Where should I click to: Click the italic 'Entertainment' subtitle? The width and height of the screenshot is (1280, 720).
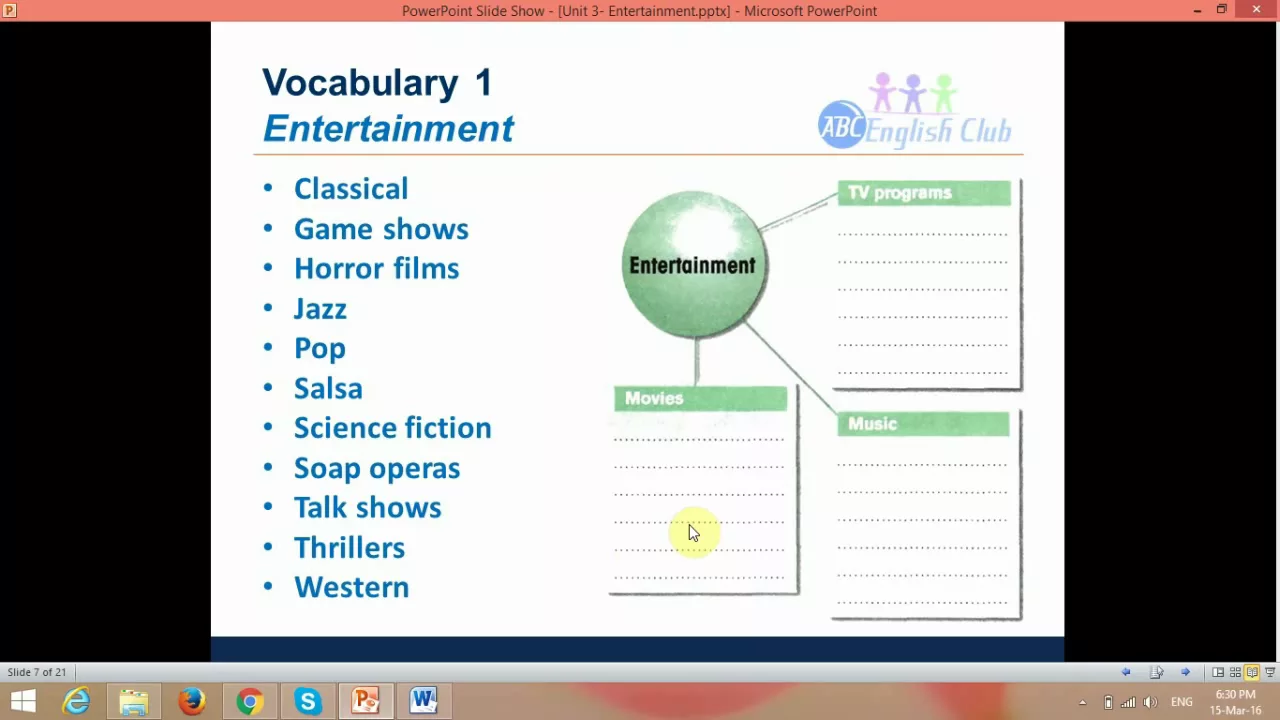pyautogui.click(x=388, y=129)
